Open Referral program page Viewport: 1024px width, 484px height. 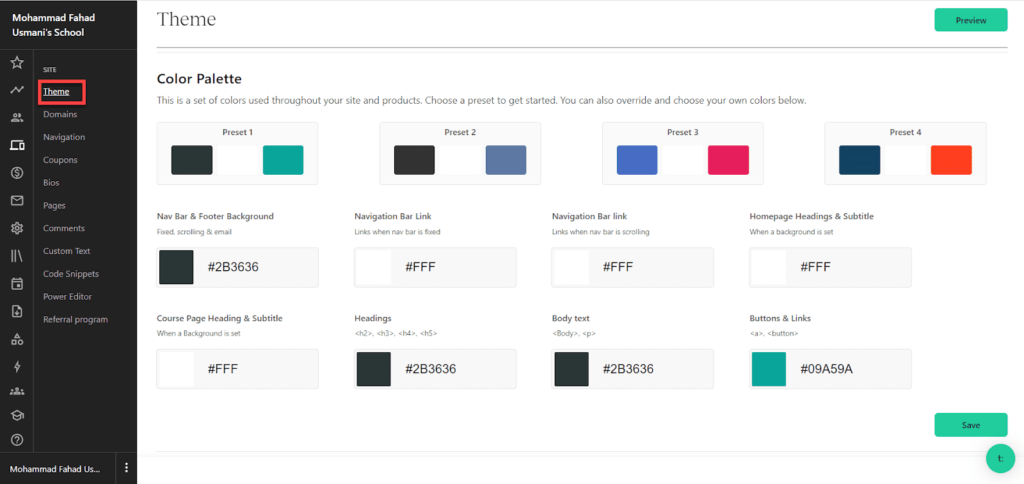click(x=76, y=319)
